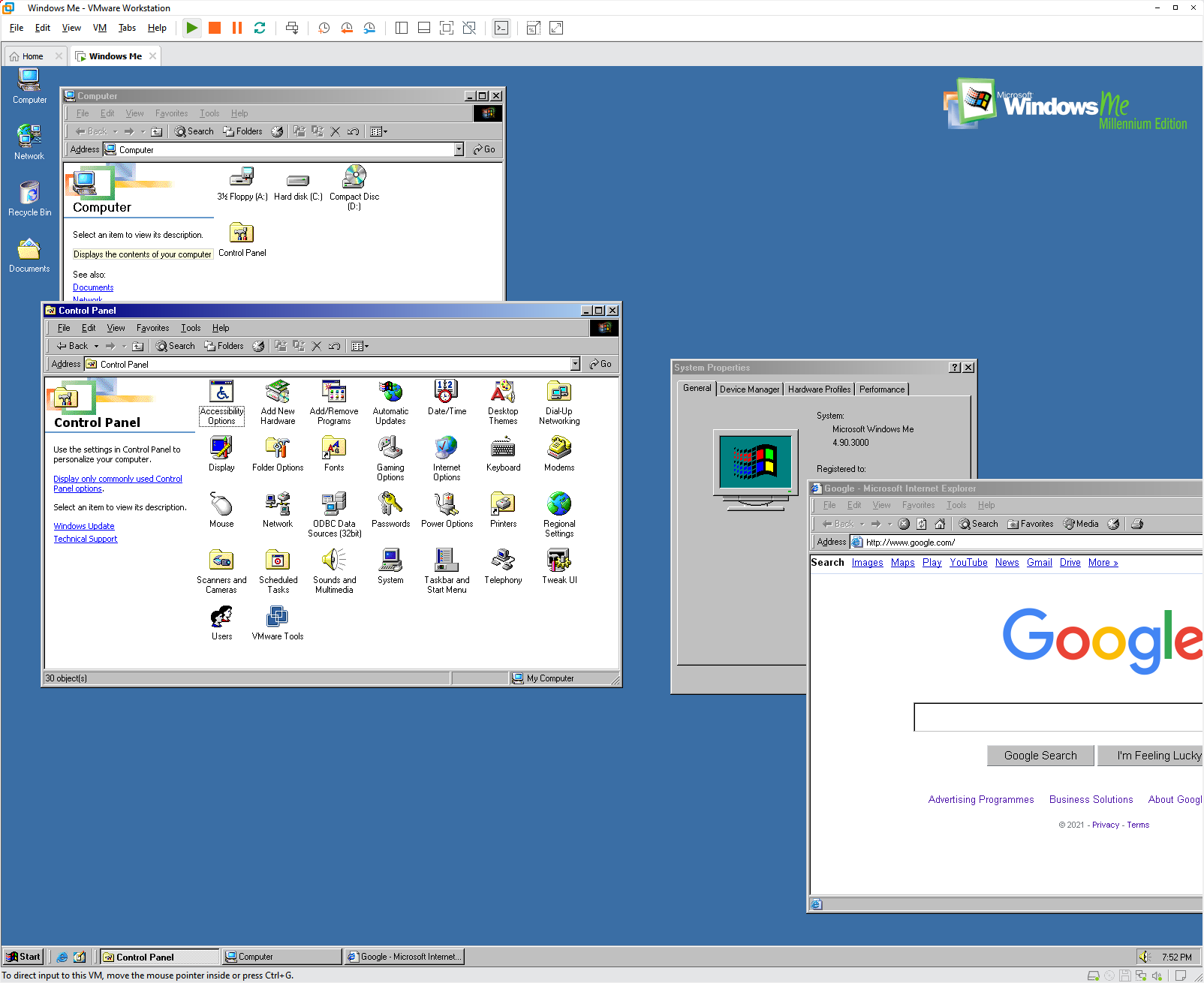Open Control Panel Favorites menu
This screenshot has height=983, width=1204.
pos(152,328)
